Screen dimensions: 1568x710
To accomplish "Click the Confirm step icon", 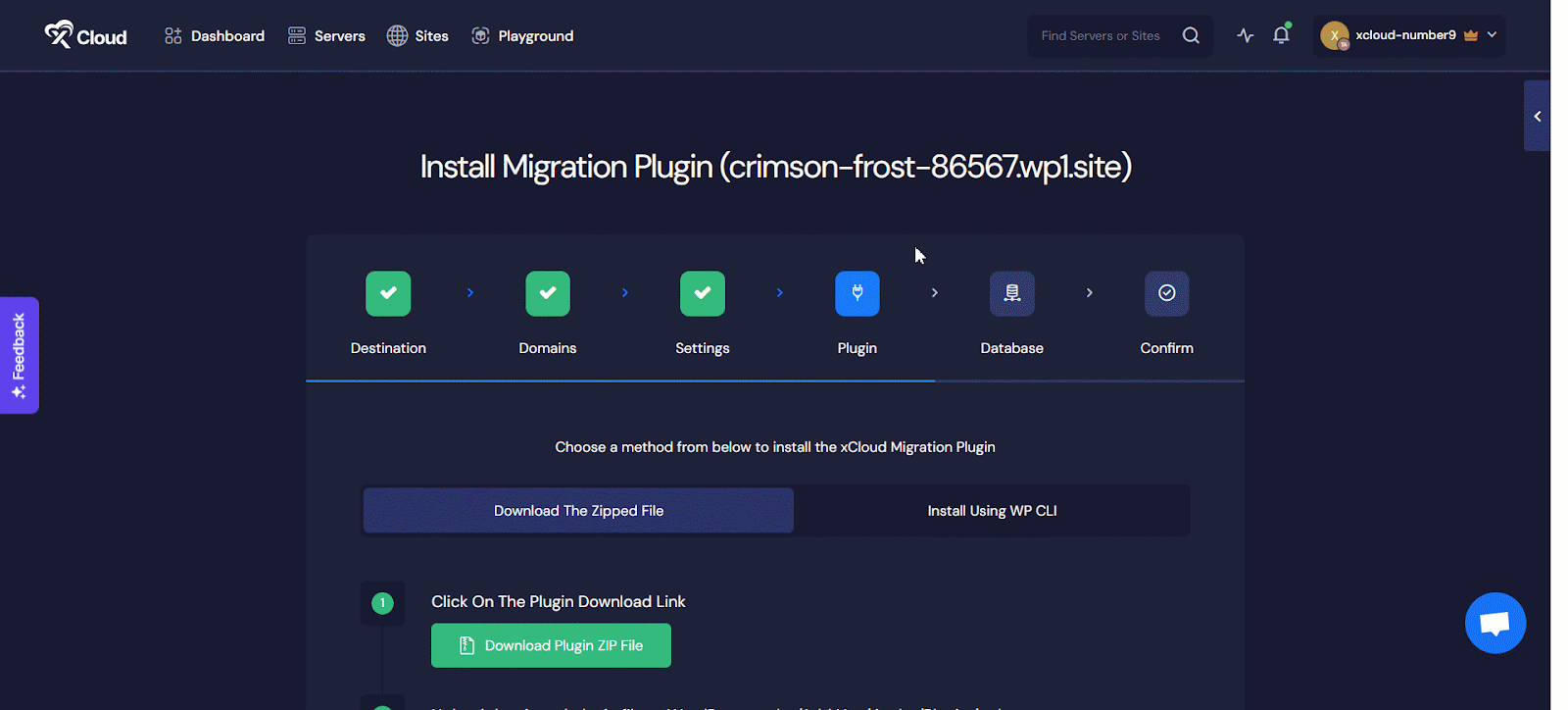I will [x=1167, y=293].
